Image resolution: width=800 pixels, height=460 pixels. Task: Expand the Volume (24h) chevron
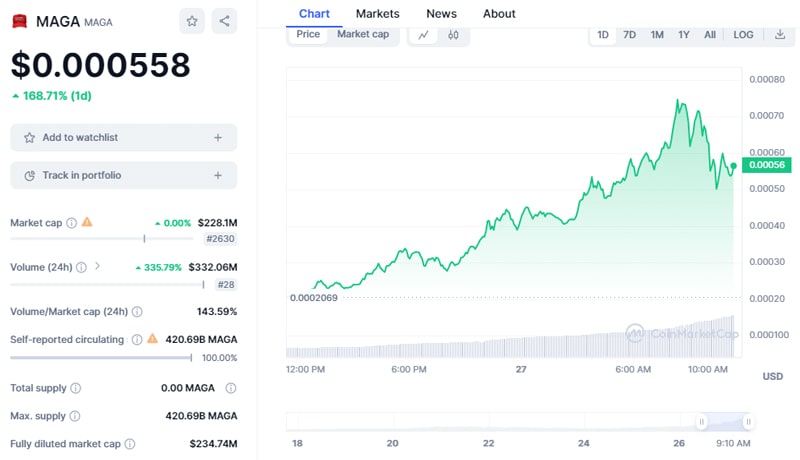point(98,267)
